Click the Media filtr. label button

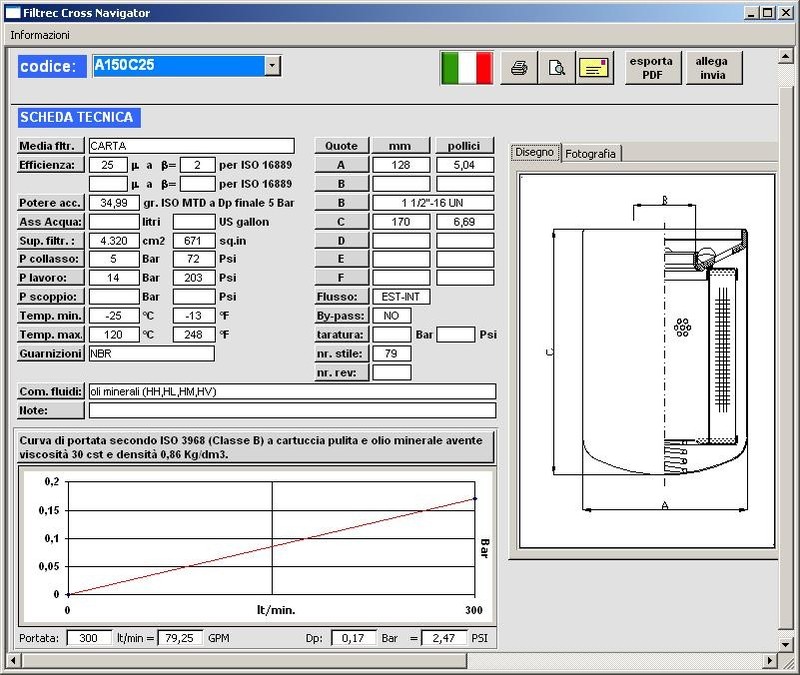pyautogui.click(x=50, y=146)
